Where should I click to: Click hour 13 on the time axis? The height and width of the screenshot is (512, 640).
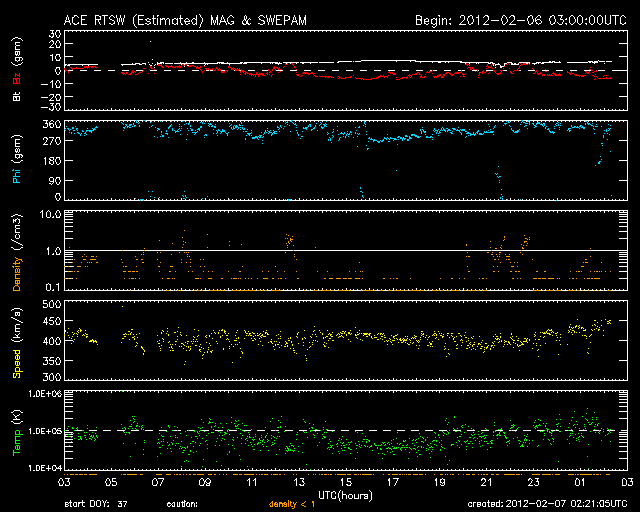[297, 481]
